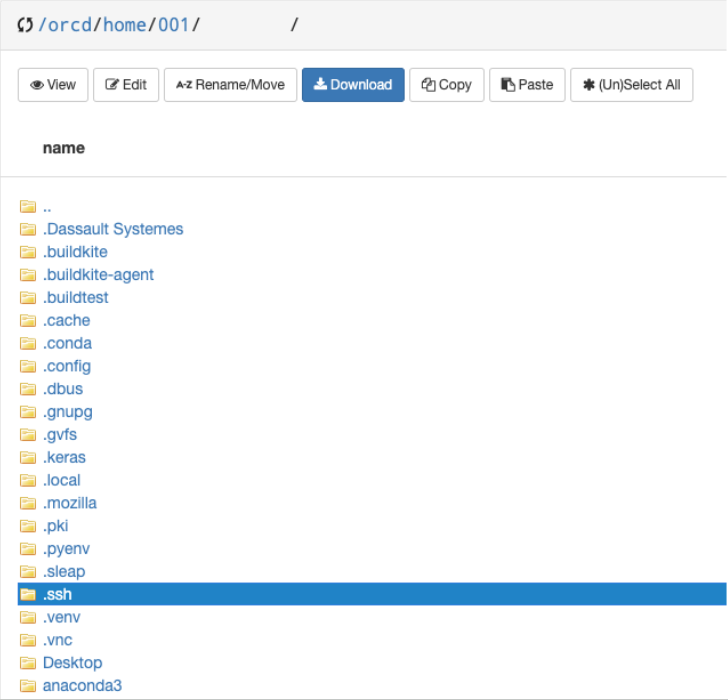Click the View button
The height and width of the screenshot is (700, 728).
point(53,85)
